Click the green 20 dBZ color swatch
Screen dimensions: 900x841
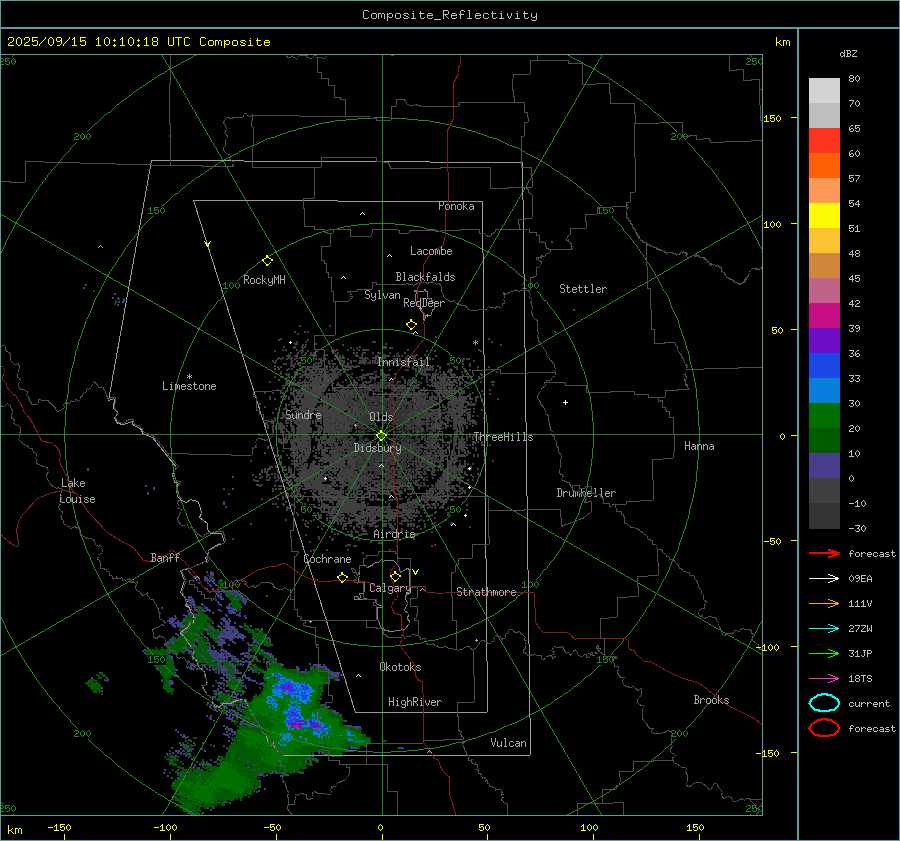pos(824,416)
